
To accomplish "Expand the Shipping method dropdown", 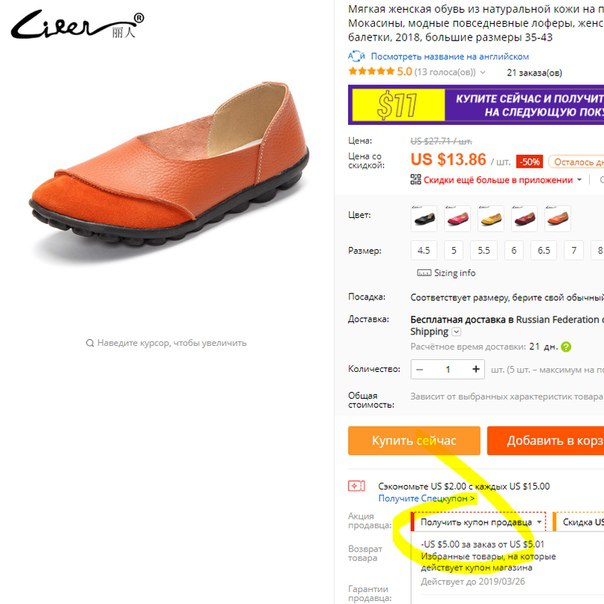I will point(456,332).
